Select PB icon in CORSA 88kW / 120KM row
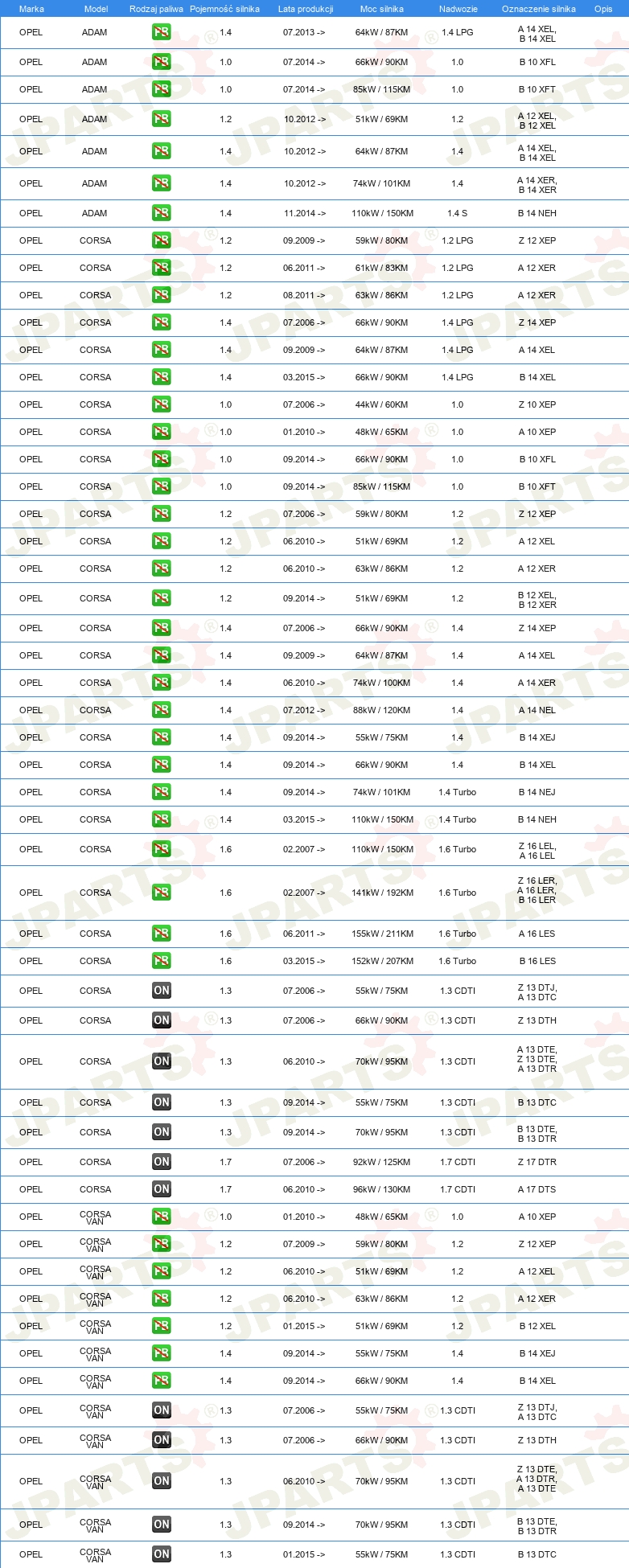629x1568 pixels. [x=162, y=710]
